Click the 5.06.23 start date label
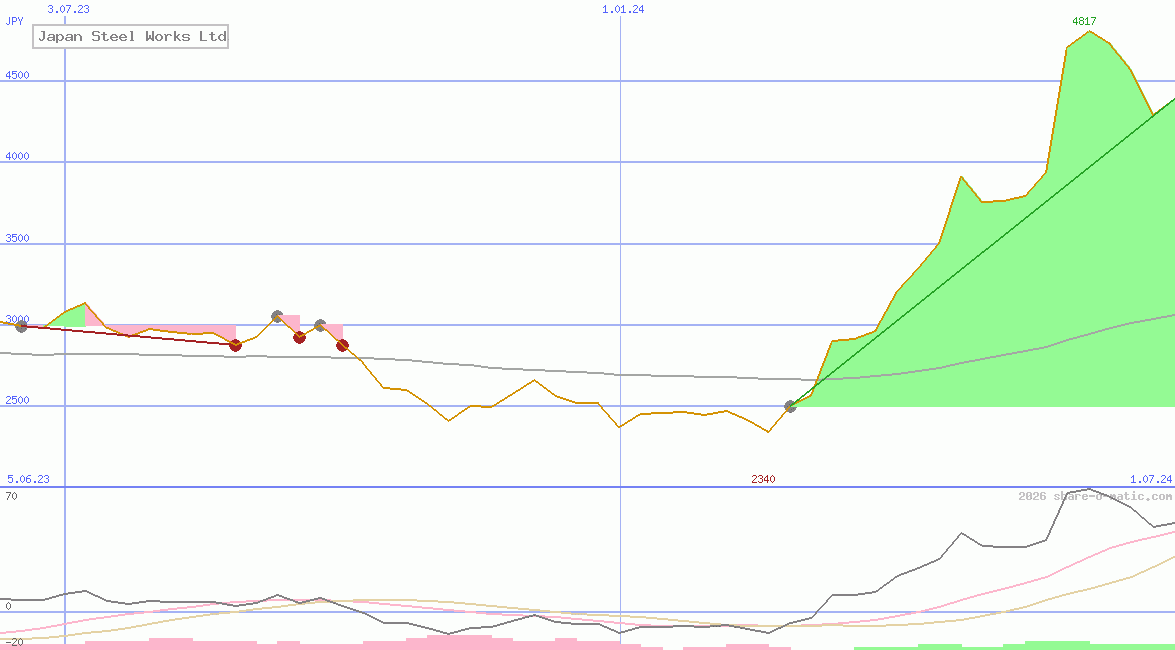Screen dimensions: 1175x650 (x=28, y=479)
